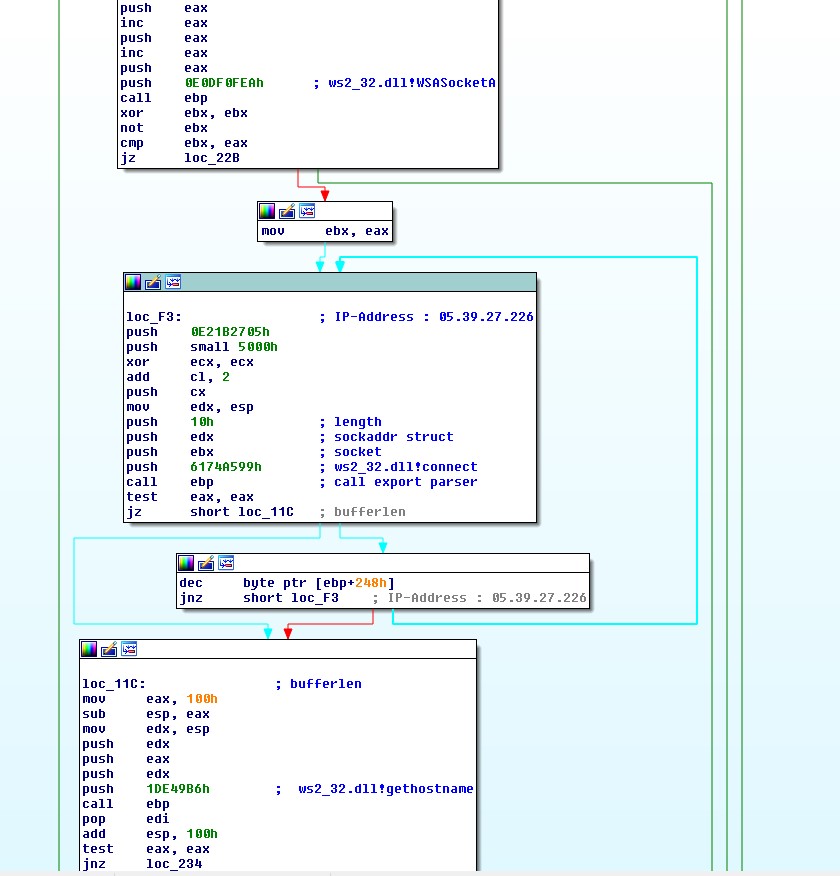Click 'small 5000h' operand
This screenshot has height=876, width=840.
click(x=233, y=347)
